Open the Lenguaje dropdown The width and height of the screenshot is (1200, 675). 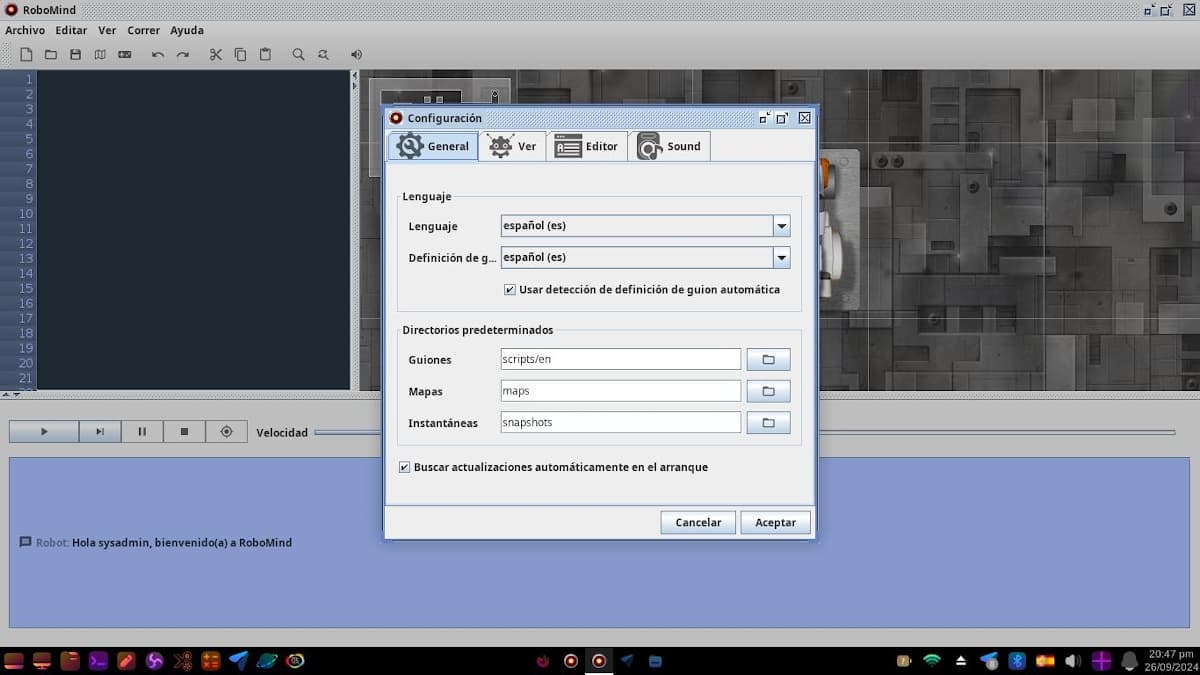tap(781, 226)
